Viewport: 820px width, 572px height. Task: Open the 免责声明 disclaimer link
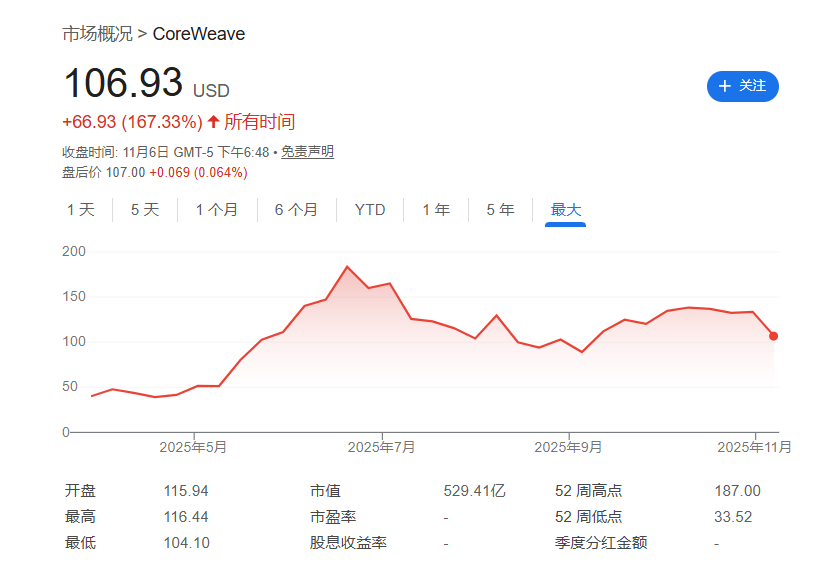307,152
